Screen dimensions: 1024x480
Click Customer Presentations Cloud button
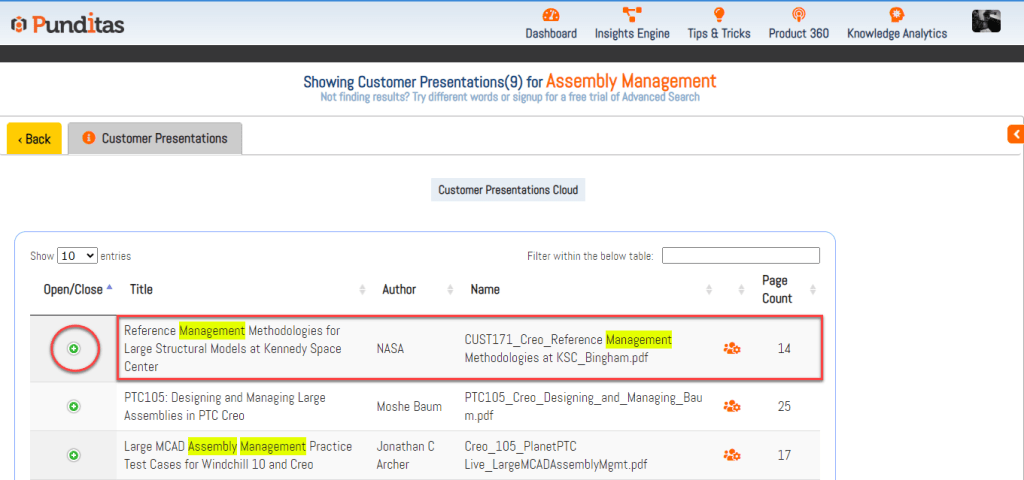(508, 190)
